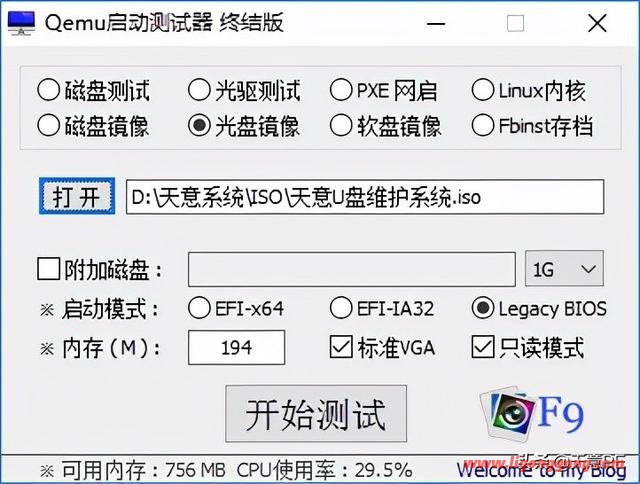The height and width of the screenshot is (484, 640).
Task: Enable the 附加磁盘 checkbox
Action: pyautogui.click(x=49, y=269)
